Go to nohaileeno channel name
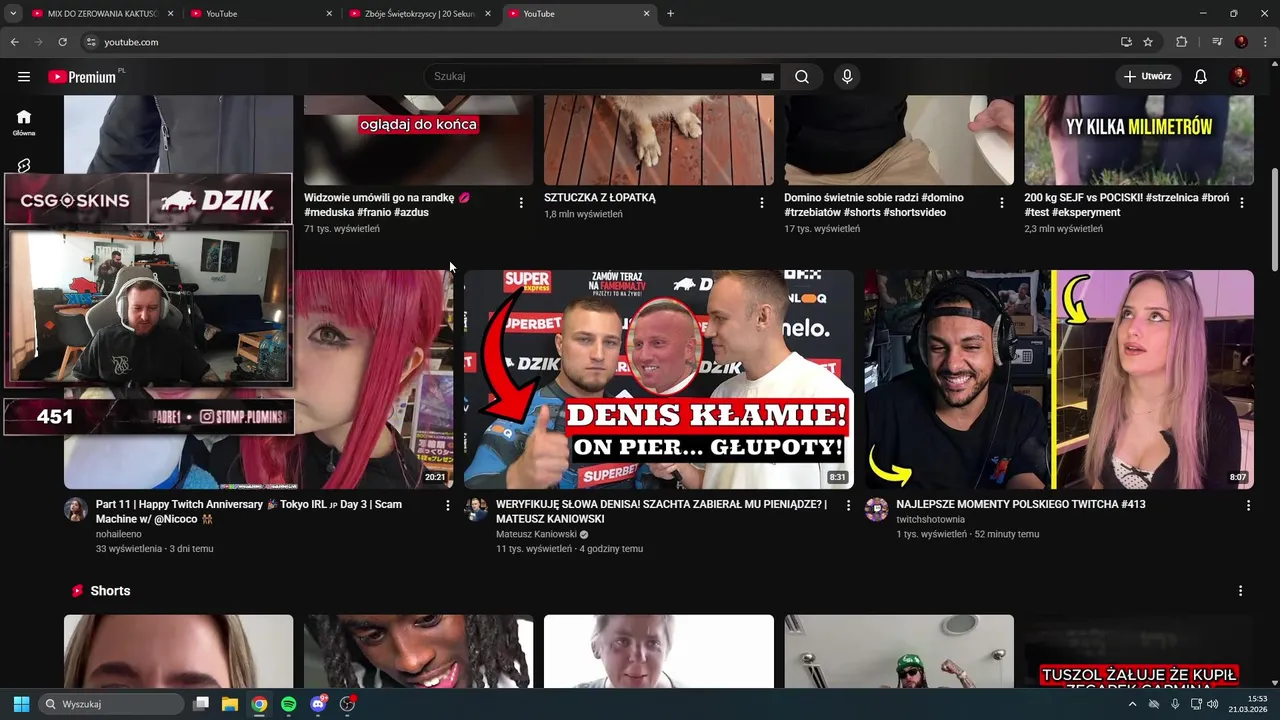 click(119, 535)
